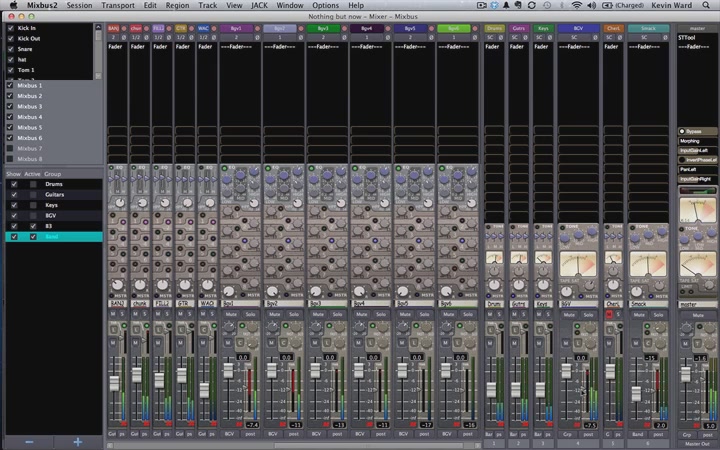
Task: Click the Bgv1 strip name field
Action: 240,304
